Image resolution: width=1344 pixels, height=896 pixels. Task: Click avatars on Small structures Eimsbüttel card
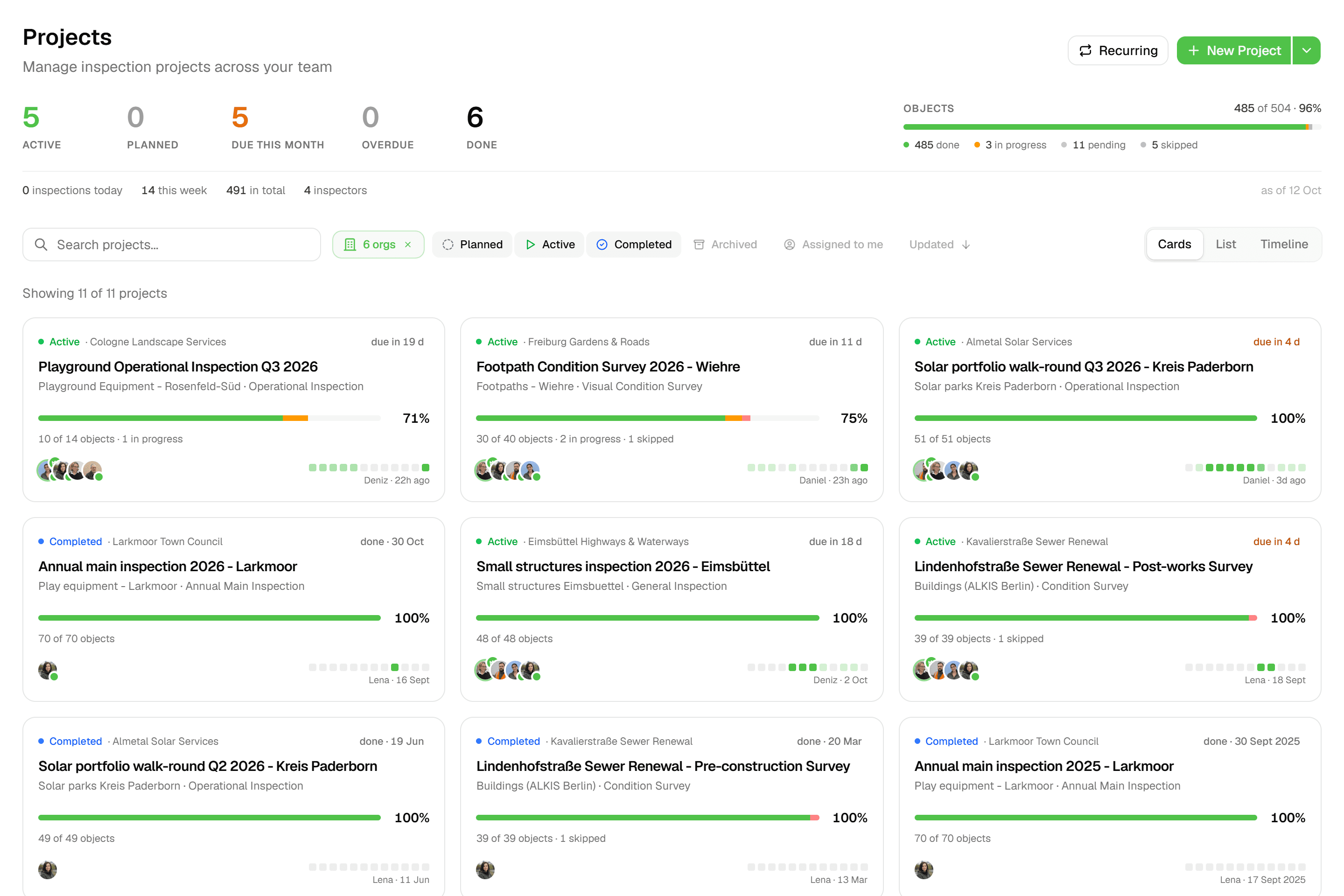pos(508,670)
